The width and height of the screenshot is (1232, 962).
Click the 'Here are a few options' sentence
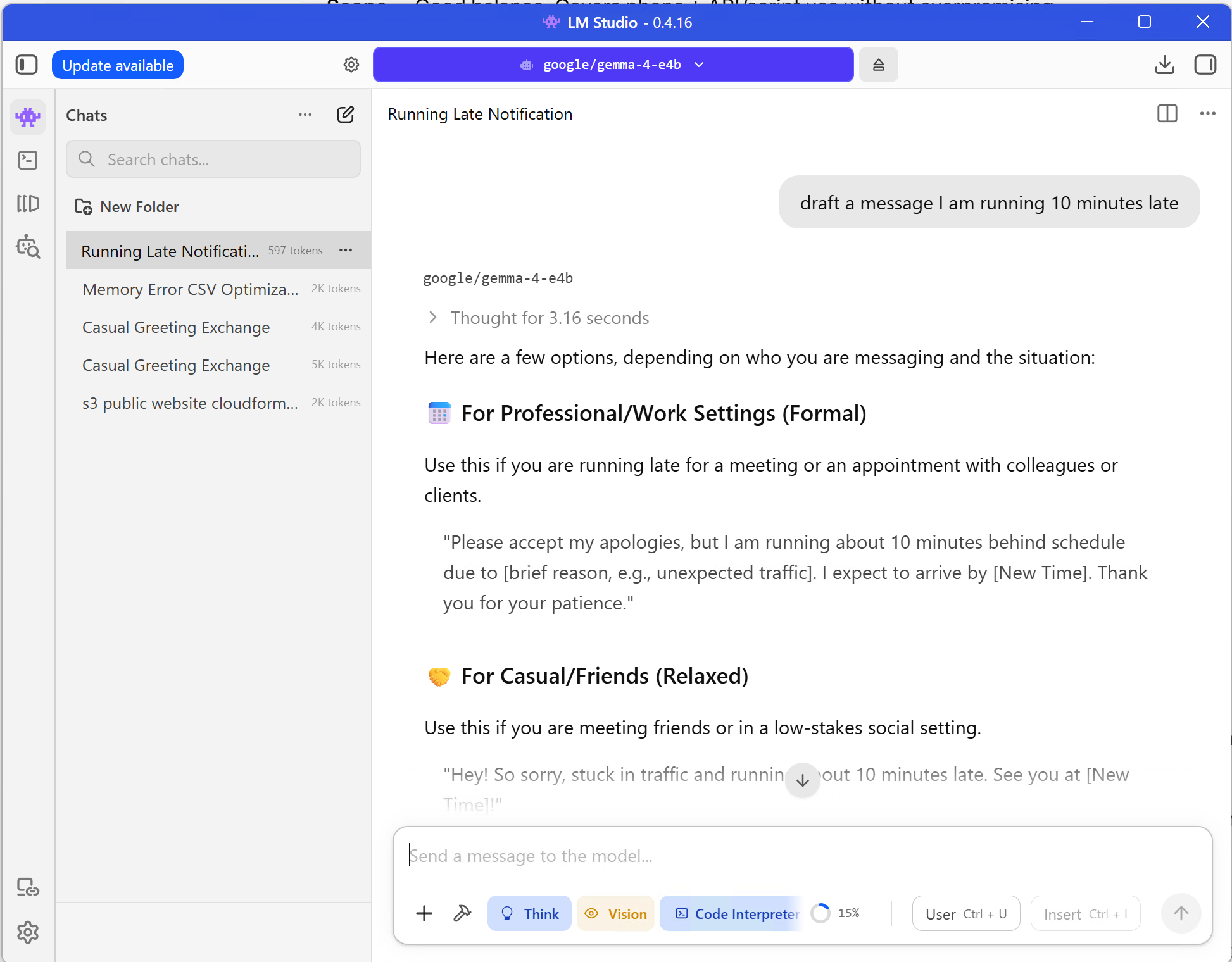pyautogui.click(x=760, y=358)
